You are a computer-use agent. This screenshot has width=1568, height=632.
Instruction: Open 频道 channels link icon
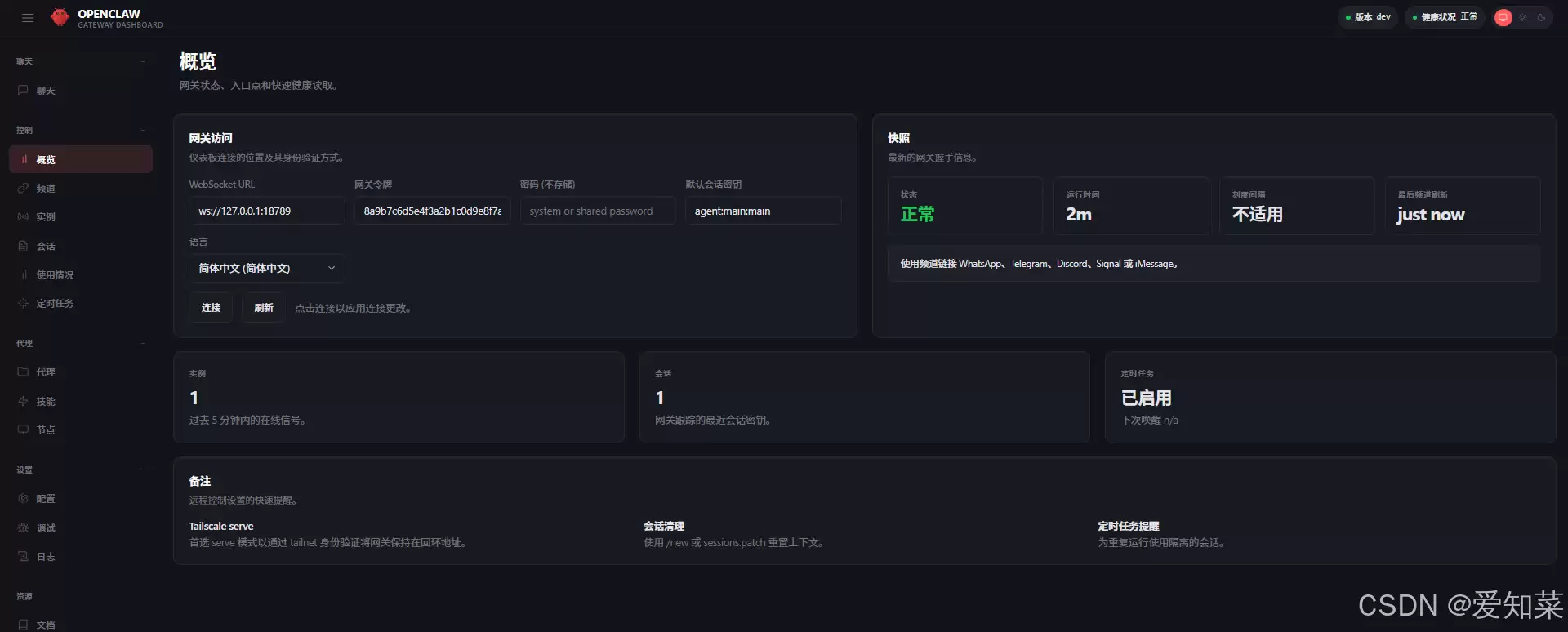23,188
